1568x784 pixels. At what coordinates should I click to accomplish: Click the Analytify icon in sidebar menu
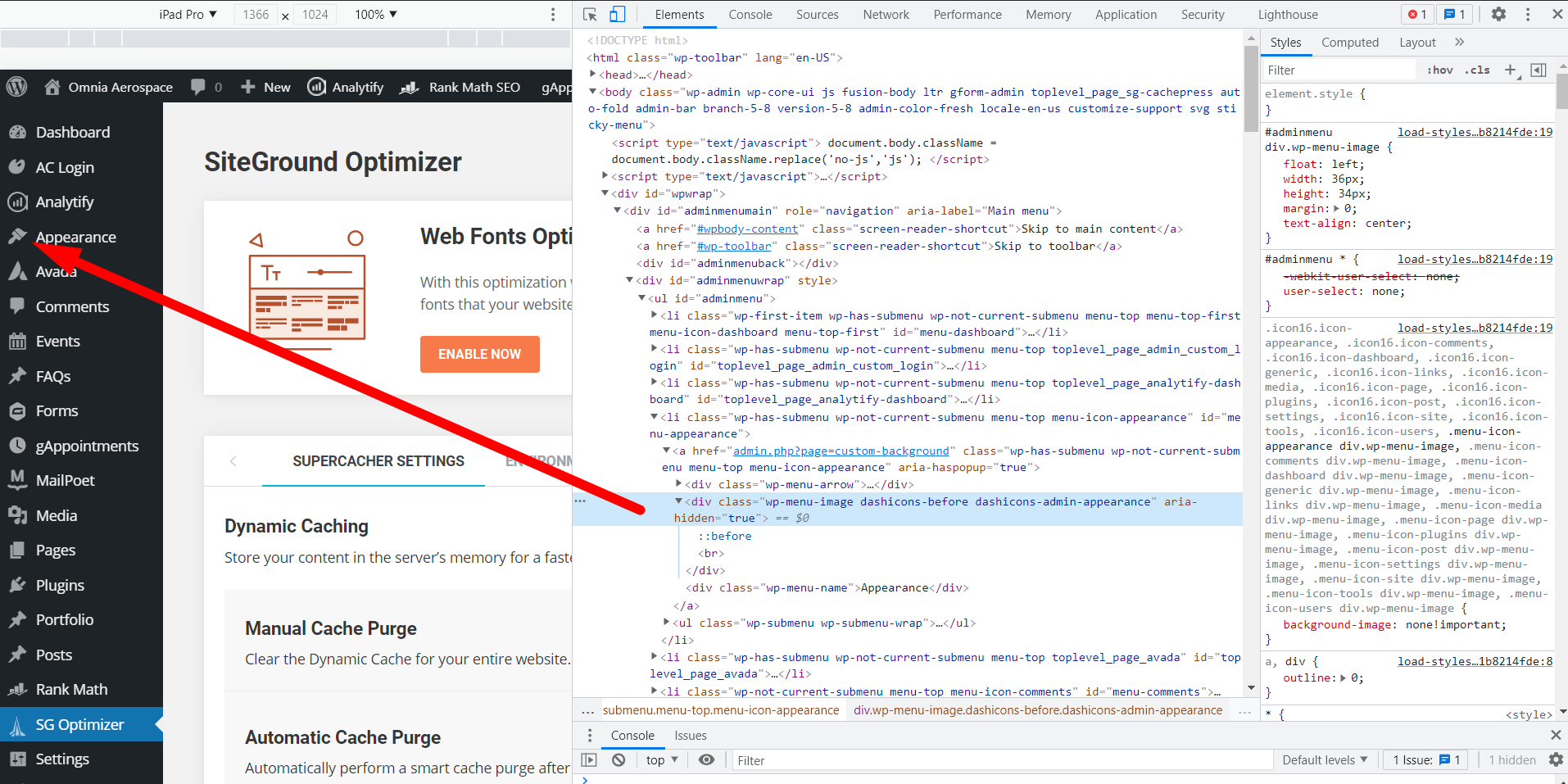click(x=17, y=202)
